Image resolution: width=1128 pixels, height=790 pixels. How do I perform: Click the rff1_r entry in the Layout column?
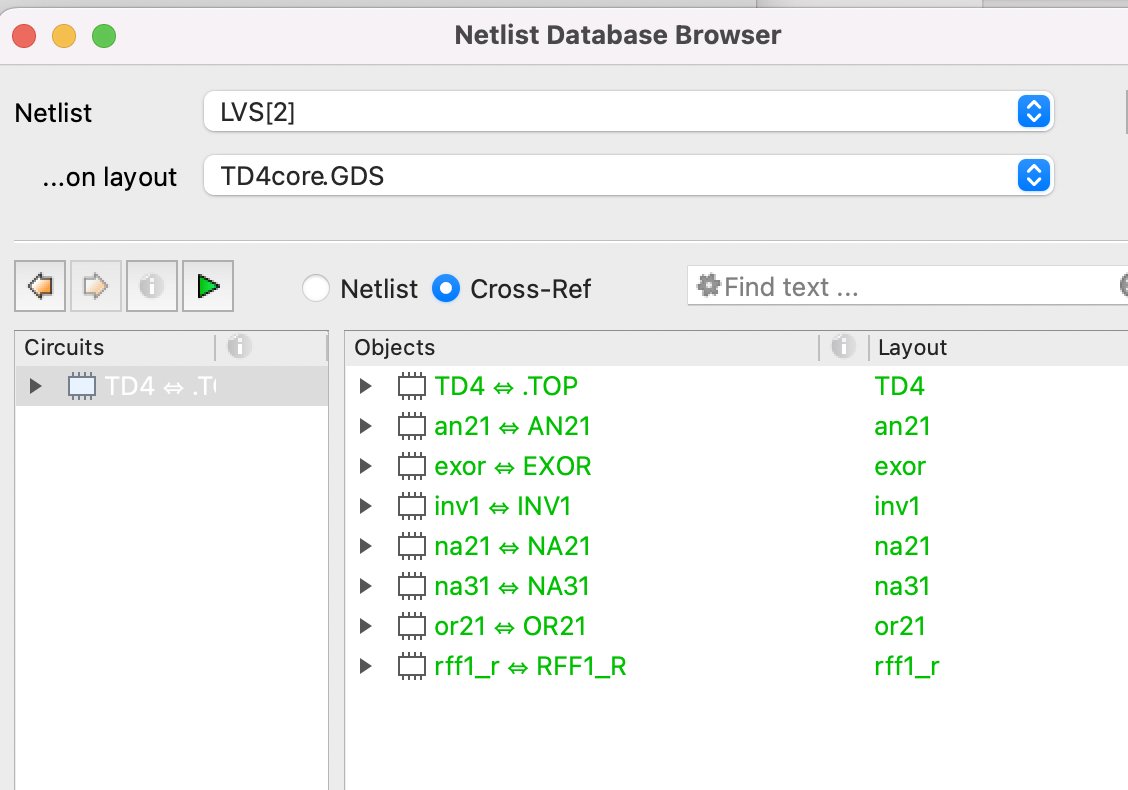(x=906, y=666)
